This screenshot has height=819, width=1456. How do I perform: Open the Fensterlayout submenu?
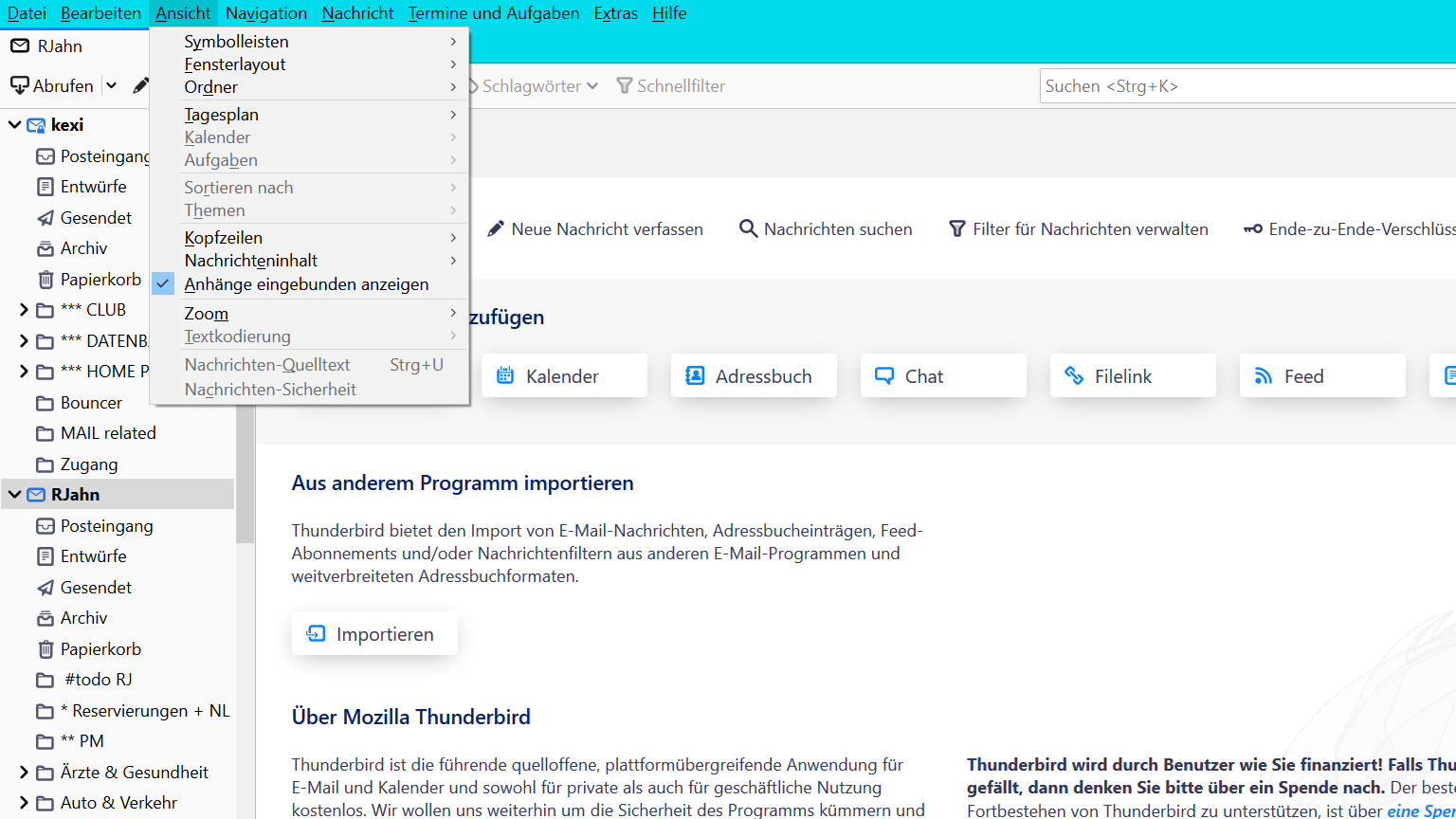tap(309, 64)
